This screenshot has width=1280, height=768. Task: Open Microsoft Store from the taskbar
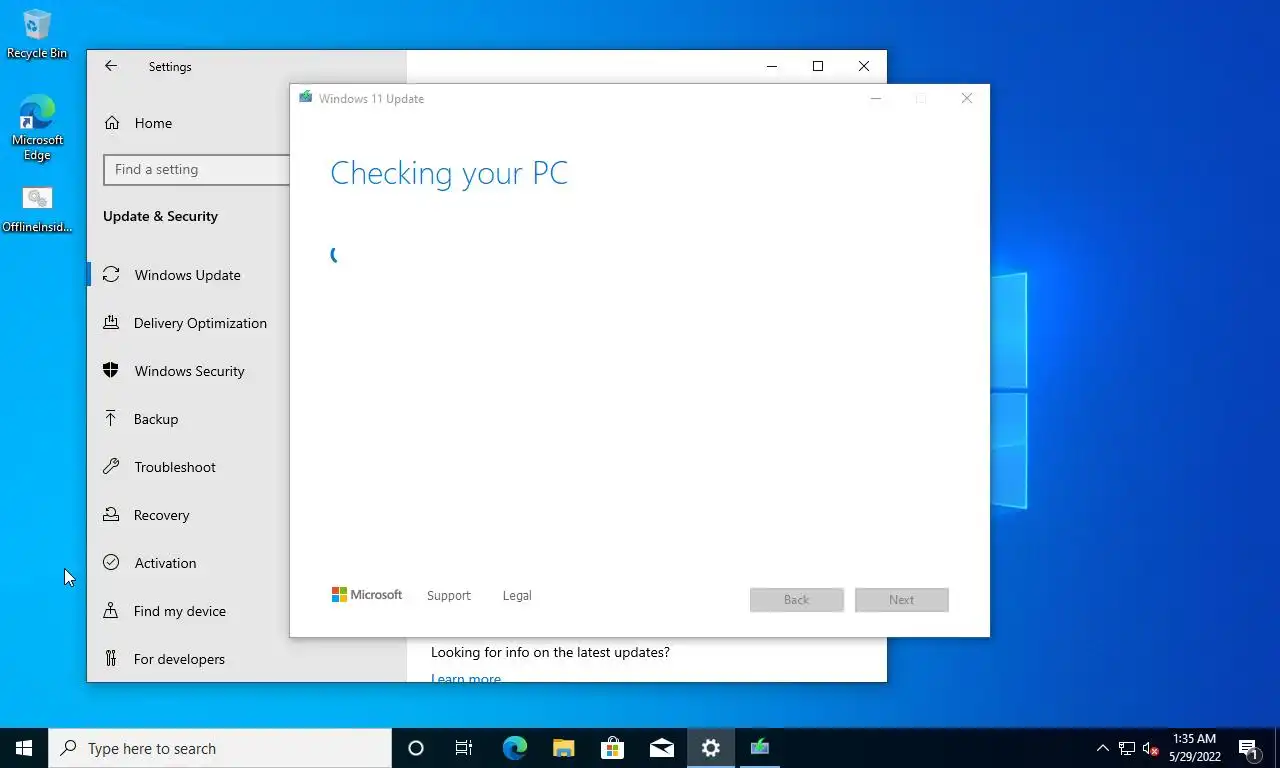point(612,748)
